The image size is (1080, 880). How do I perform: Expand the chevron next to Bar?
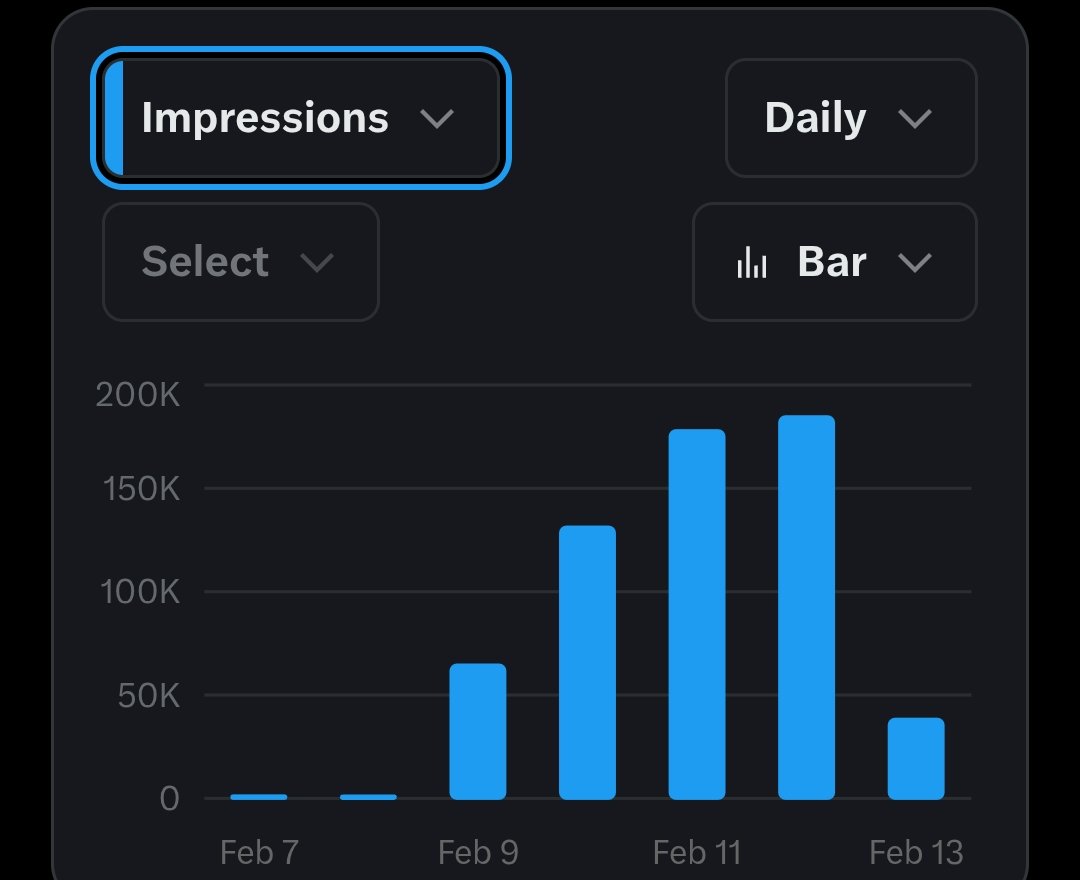(915, 263)
